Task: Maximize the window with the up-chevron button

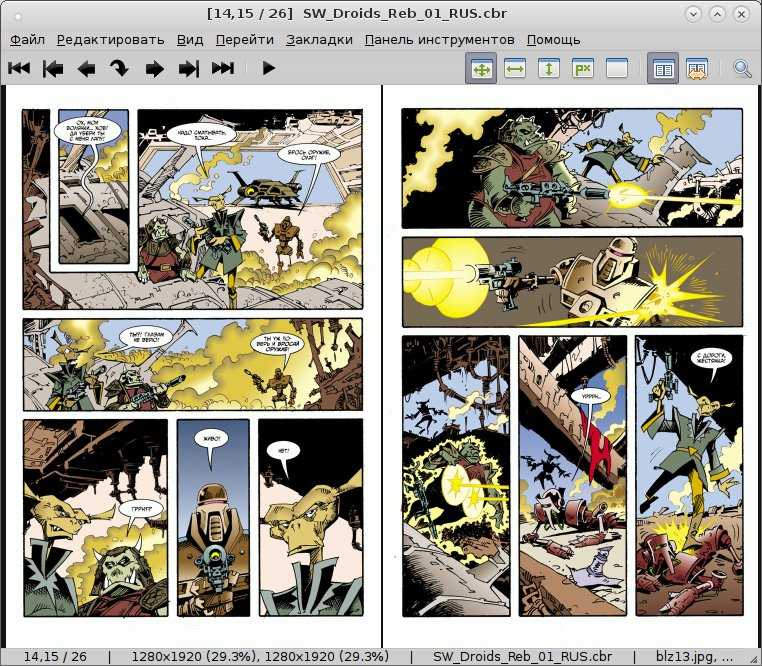Action: (x=717, y=14)
